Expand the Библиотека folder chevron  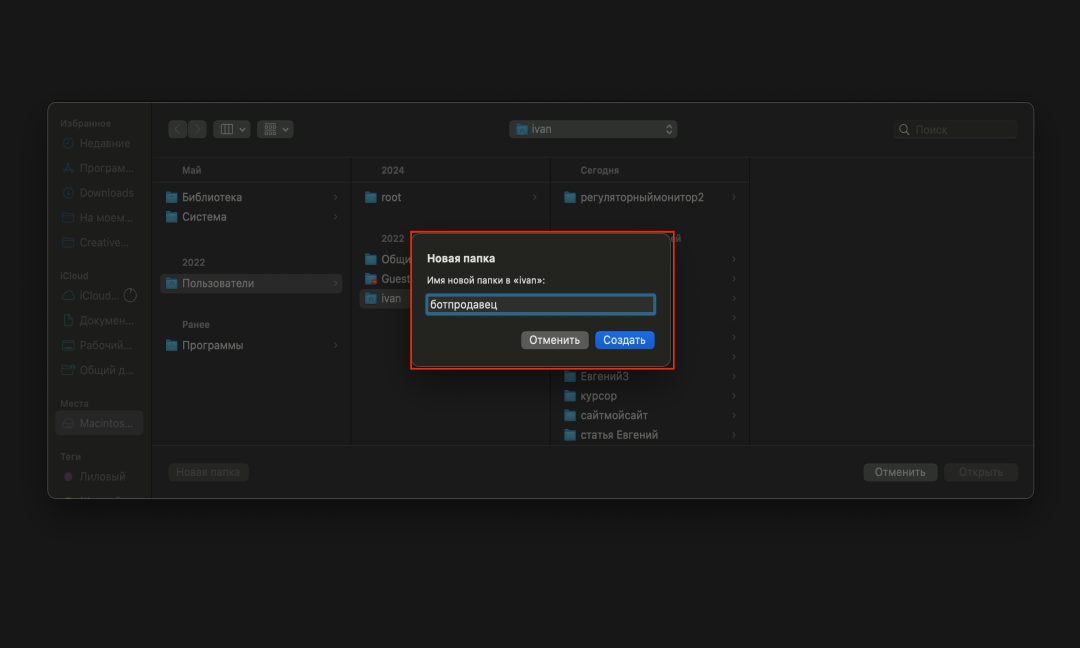coord(335,198)
